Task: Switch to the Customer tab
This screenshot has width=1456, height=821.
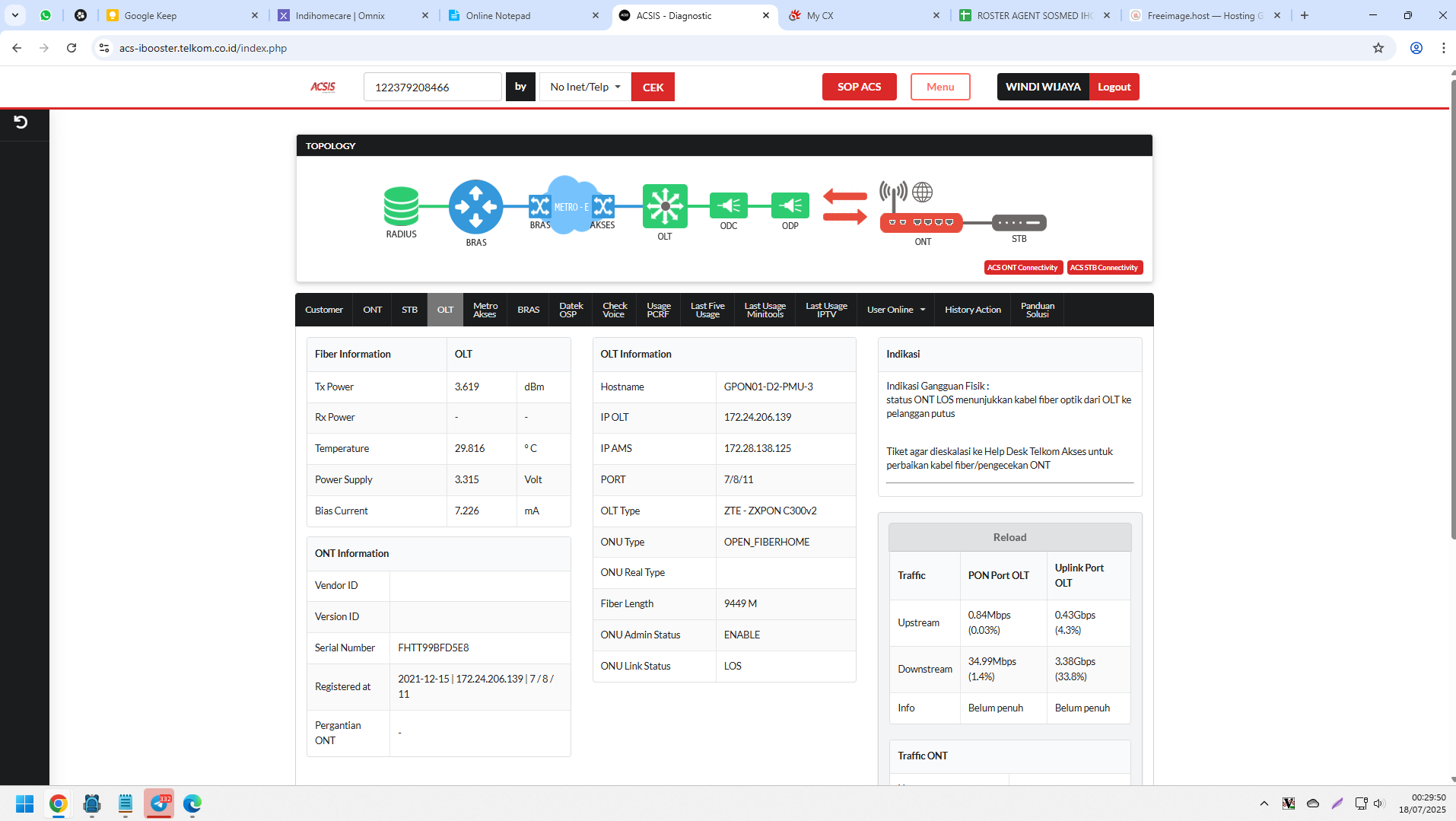Action: pos(324,310)
